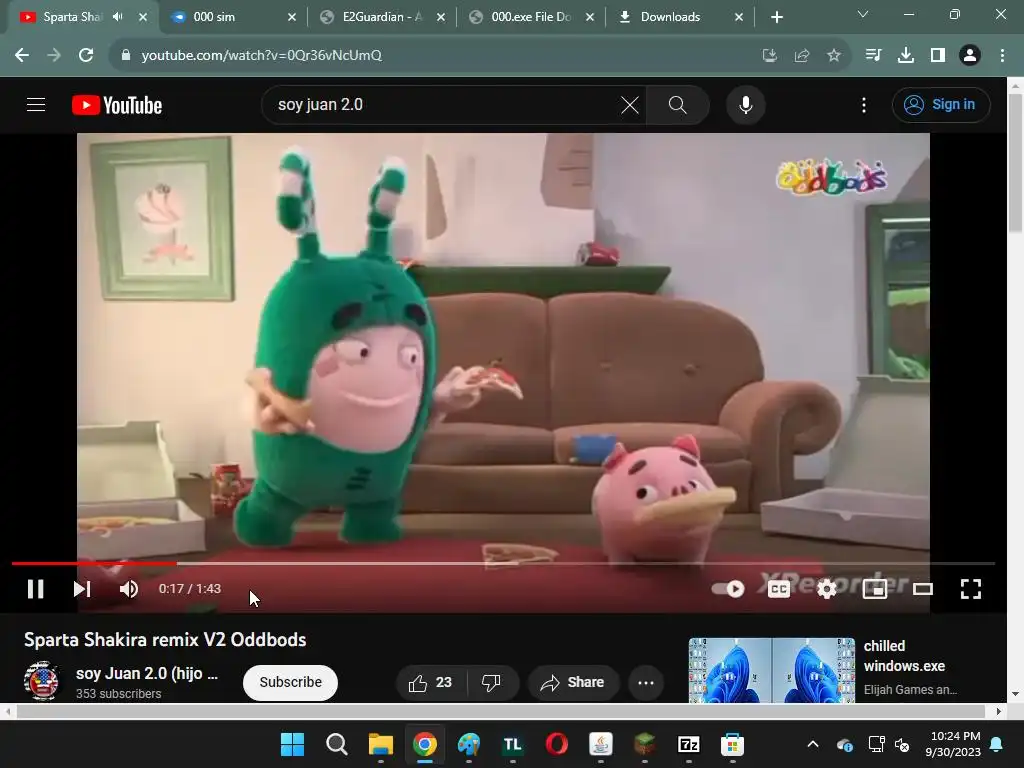
Task: Subscribe to soy Juan 2.0 channel
Action: pos(291,682)
